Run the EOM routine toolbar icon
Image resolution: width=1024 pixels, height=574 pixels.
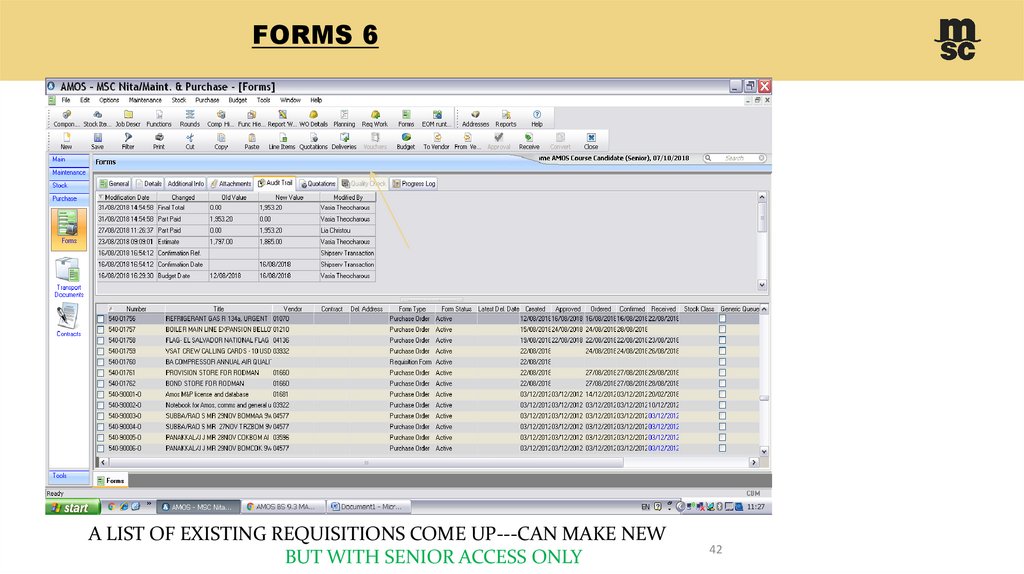(436, 118)
